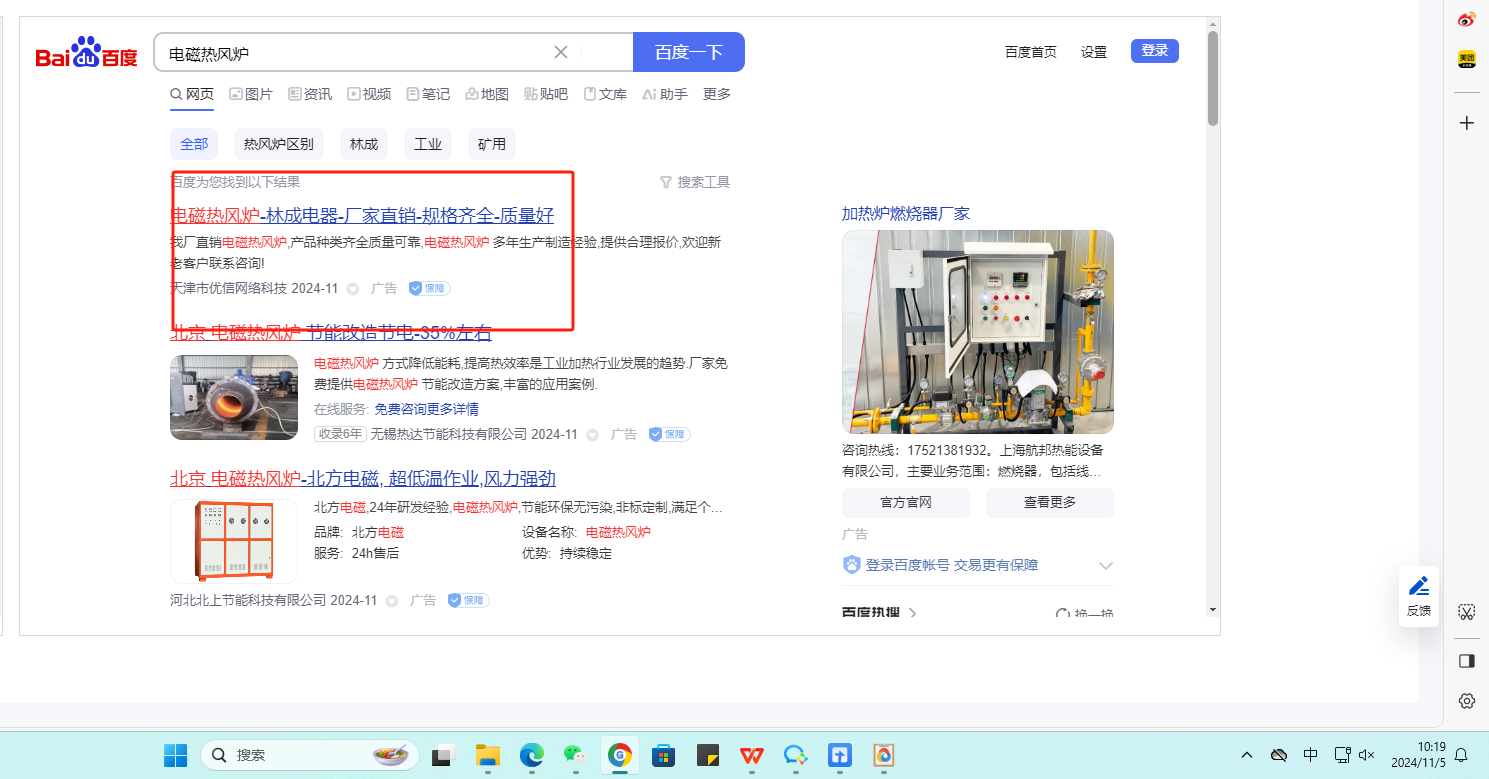Screen dimensions: 1489x779
Task: Click the 官方官网 button
Action: pyautogui.click(x=906, y=503)
